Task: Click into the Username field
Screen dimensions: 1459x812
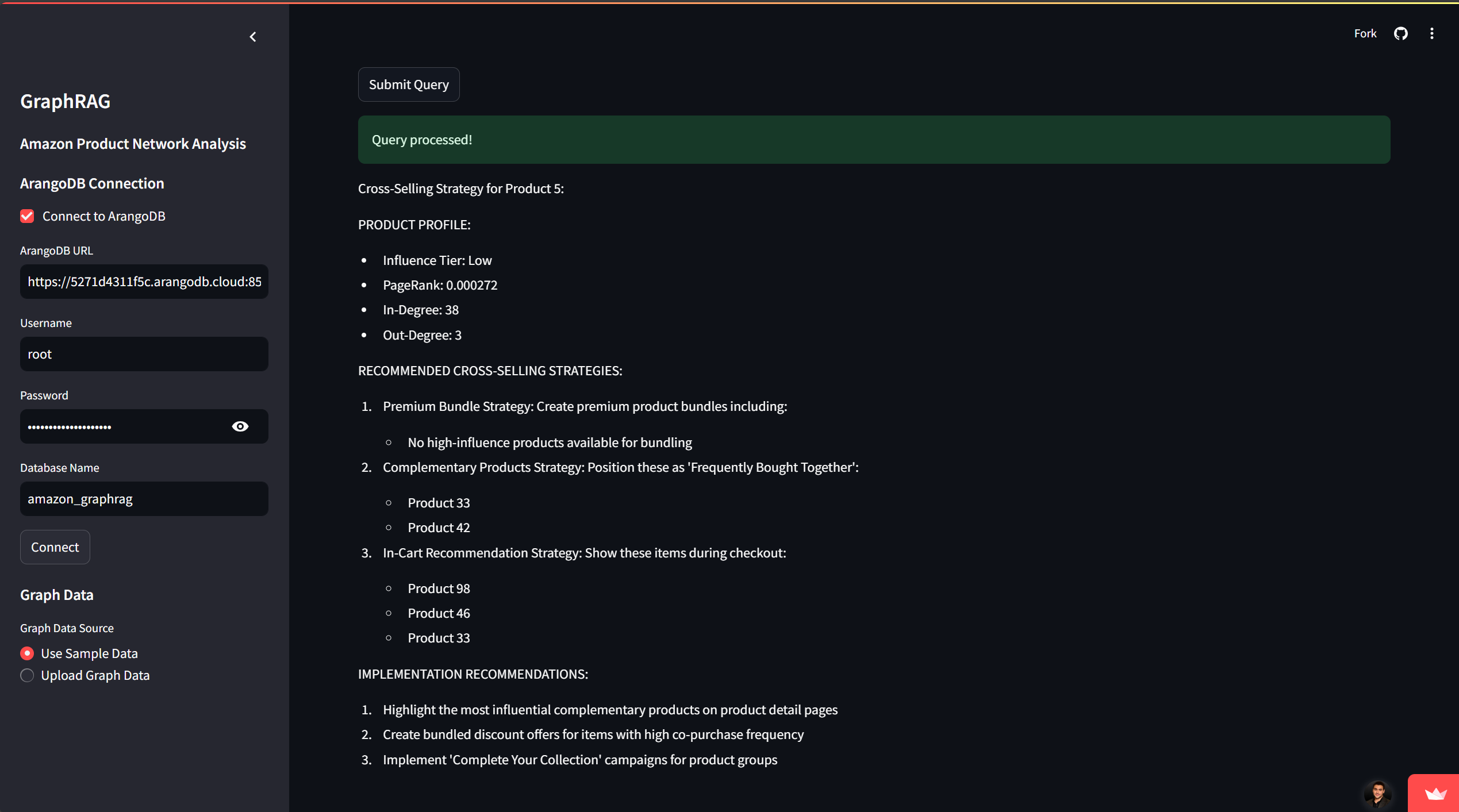Action: point(144,354)
